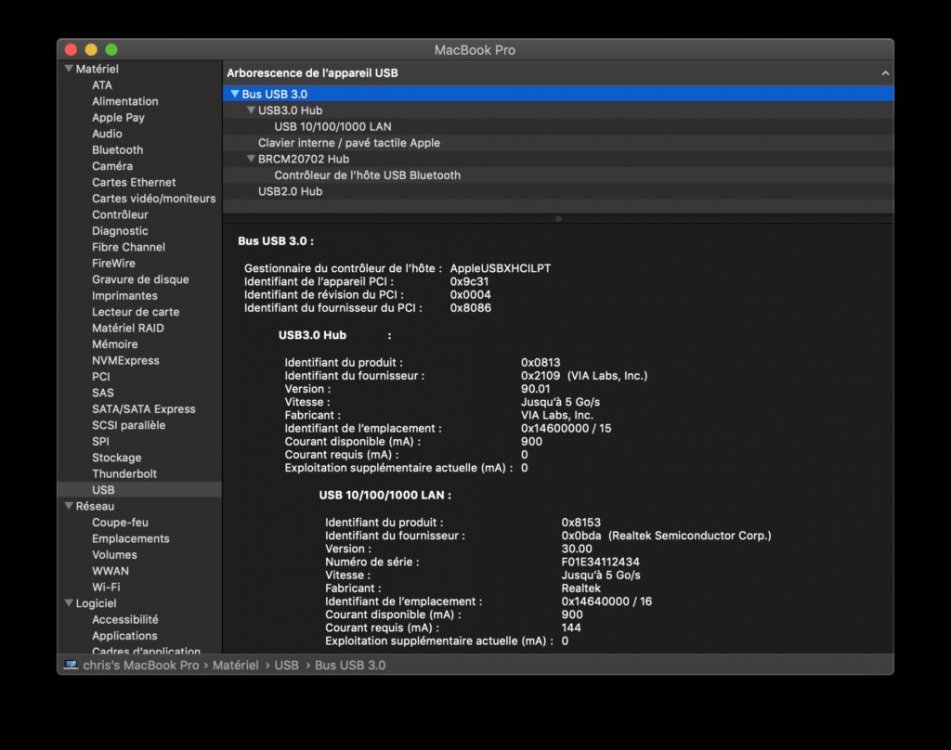Select Thunderbolt in the sidebar

coord(124,474)
